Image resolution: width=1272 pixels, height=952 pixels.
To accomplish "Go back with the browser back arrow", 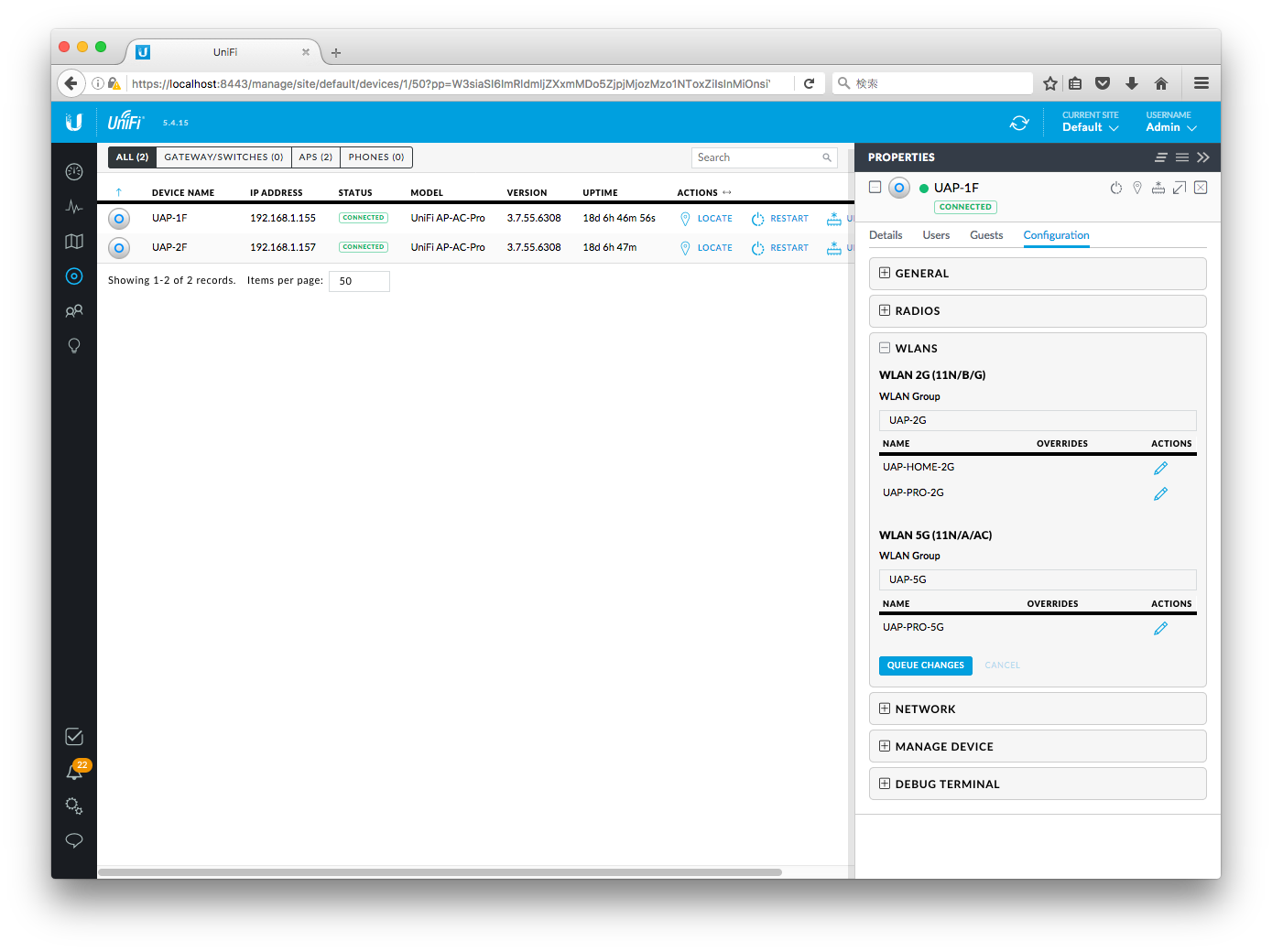I will tap(71, 83).
